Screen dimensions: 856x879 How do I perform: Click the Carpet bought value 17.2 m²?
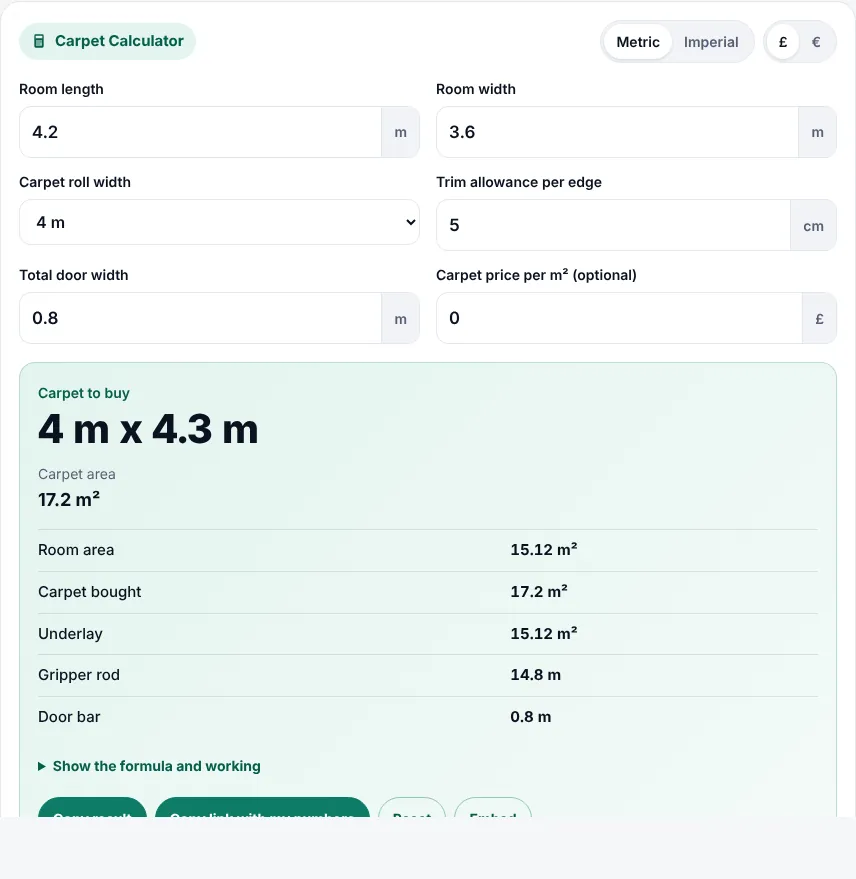click(539, 591)
